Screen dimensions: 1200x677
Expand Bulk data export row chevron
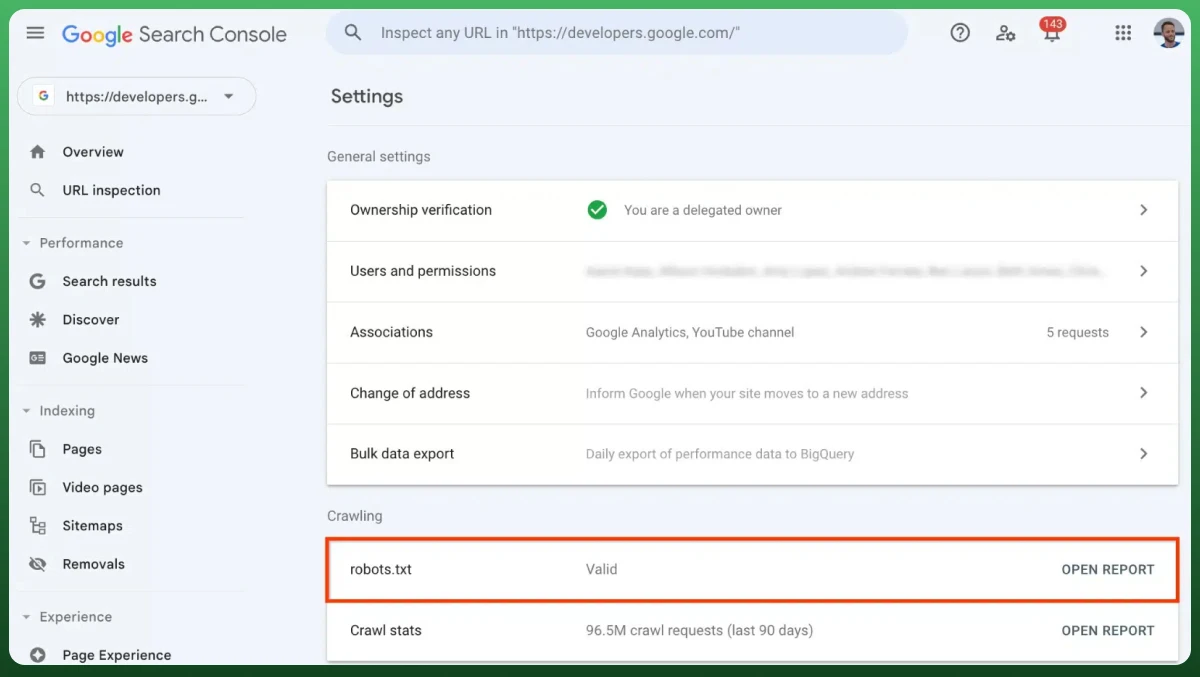(x=1144, y=454)
